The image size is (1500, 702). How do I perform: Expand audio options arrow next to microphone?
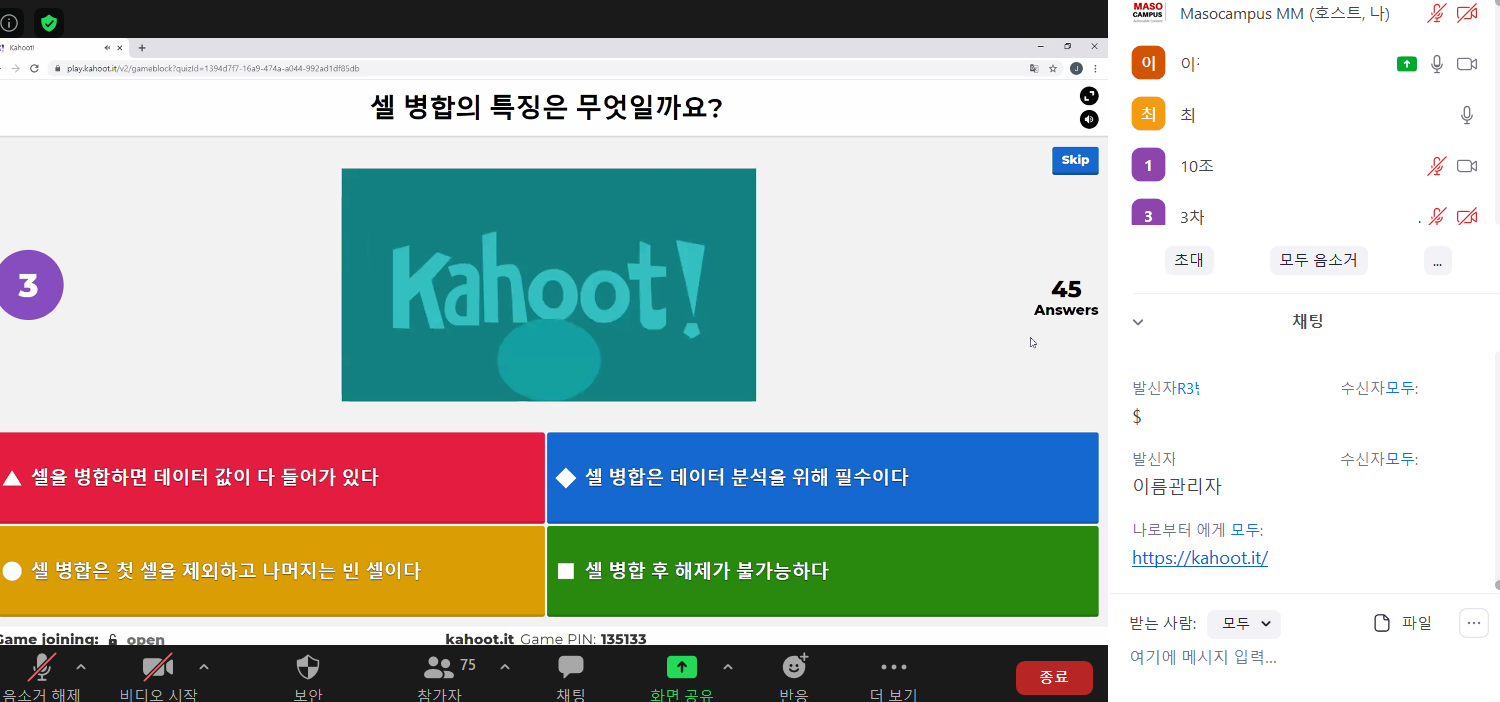coord(81,667)
